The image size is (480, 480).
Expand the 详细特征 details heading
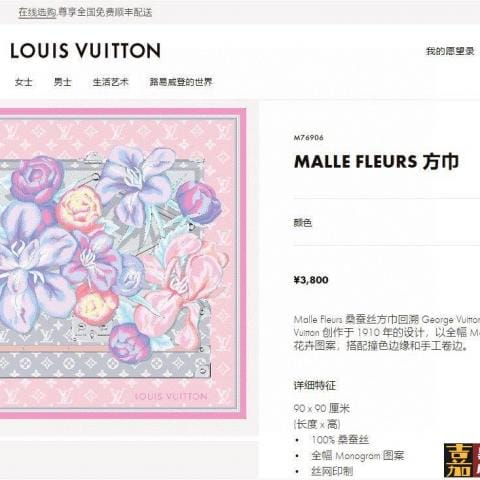tap(315, 385)
